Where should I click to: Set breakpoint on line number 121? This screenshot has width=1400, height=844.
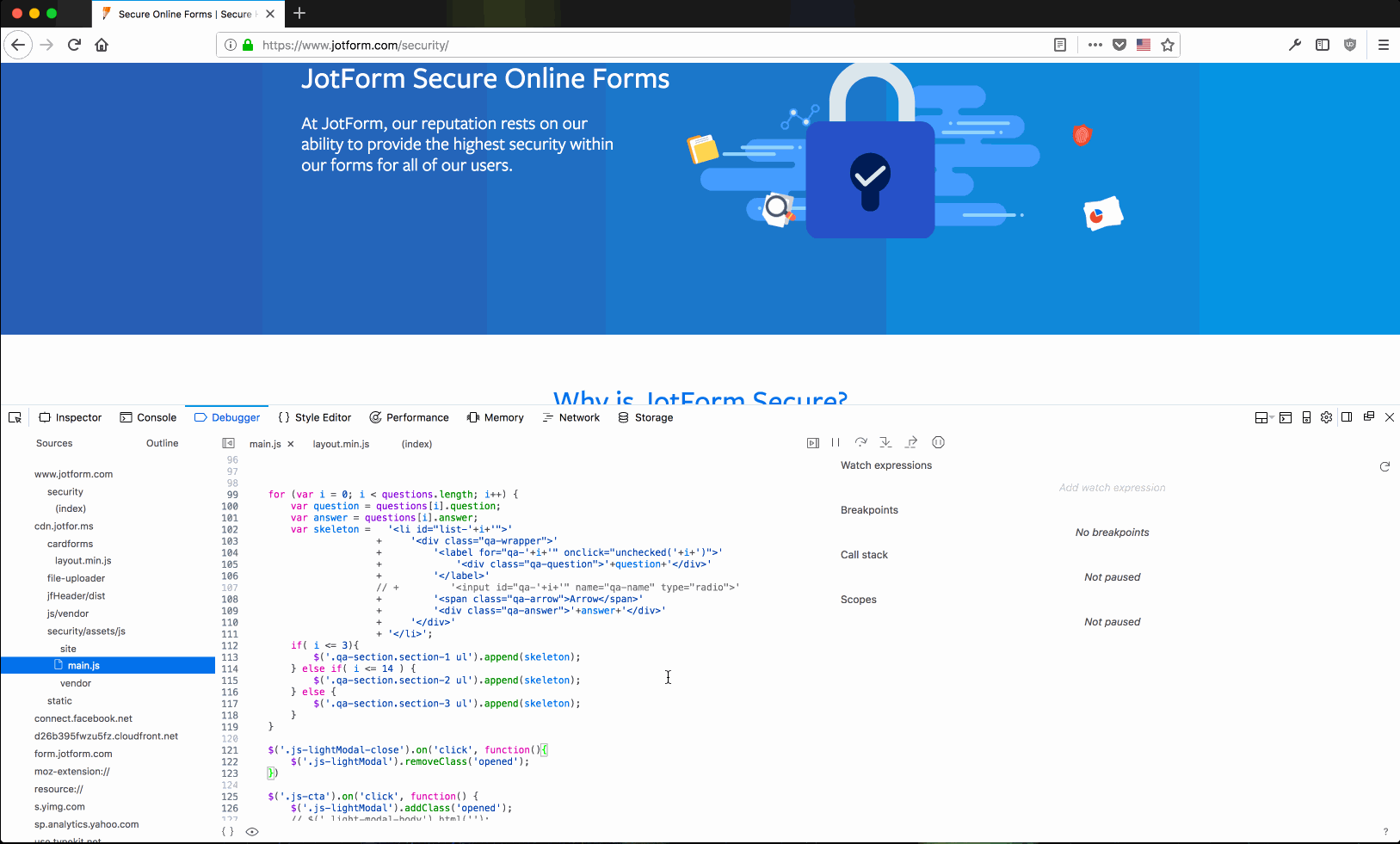[230, 750]
